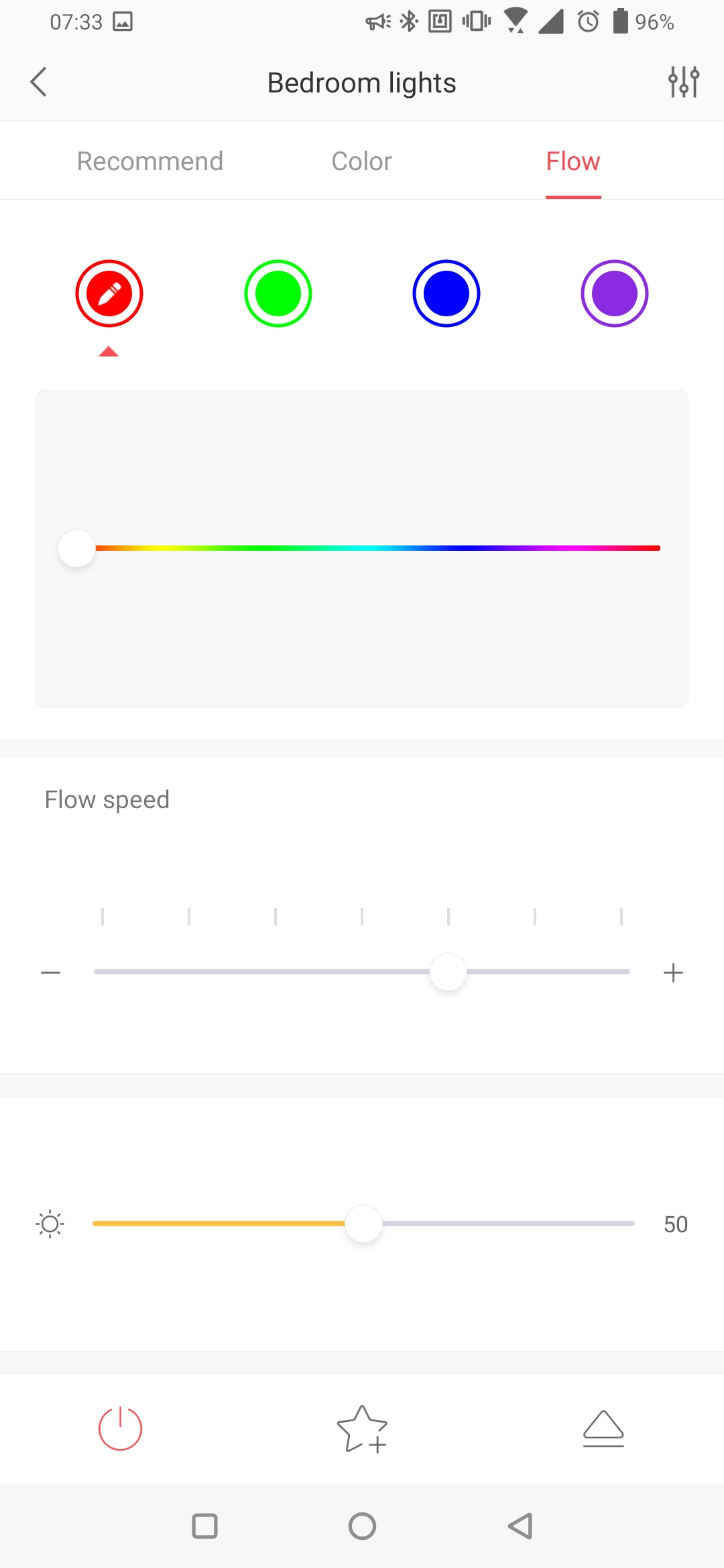The height and width of the screenshot is (1568, 724).
Task: Increase flow speed with the plus icon
Action: (673, 972)
